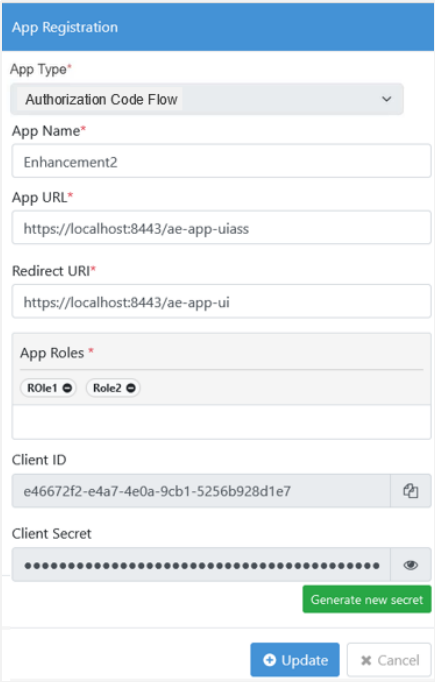Image resolution: width=436 pixels, height=682 pixels.
Task: Click the Update button
Action: click(x=295, y=659)
